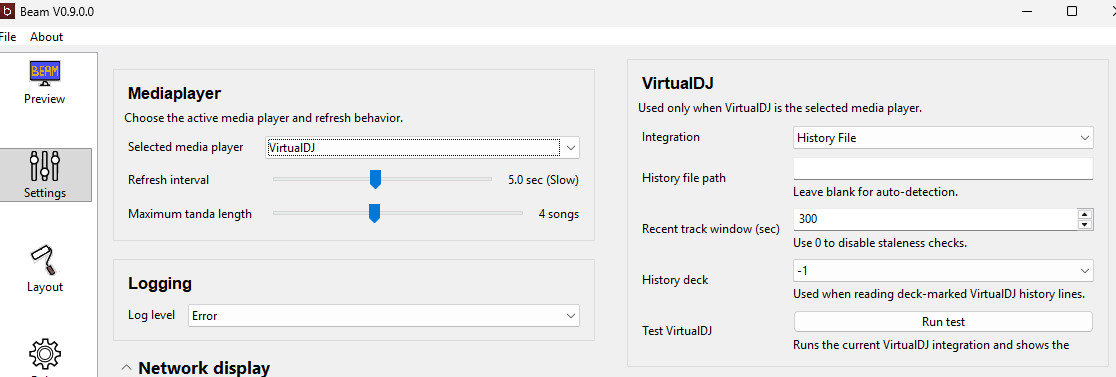The width and height of the screenshot is (1116, 377).
Task: Decrease the Recent track window value
Action: click(x=1085, y=225)
